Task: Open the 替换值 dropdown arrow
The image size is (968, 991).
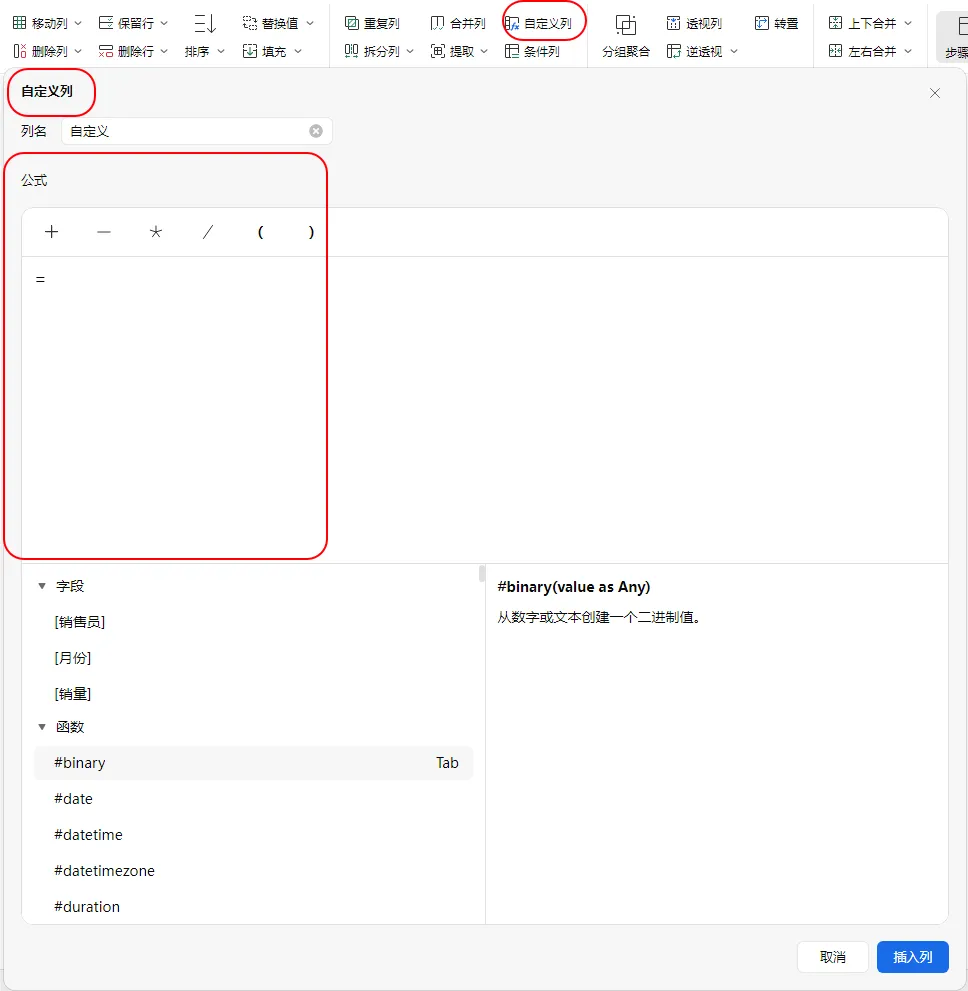Action: [x=310, y=23]
